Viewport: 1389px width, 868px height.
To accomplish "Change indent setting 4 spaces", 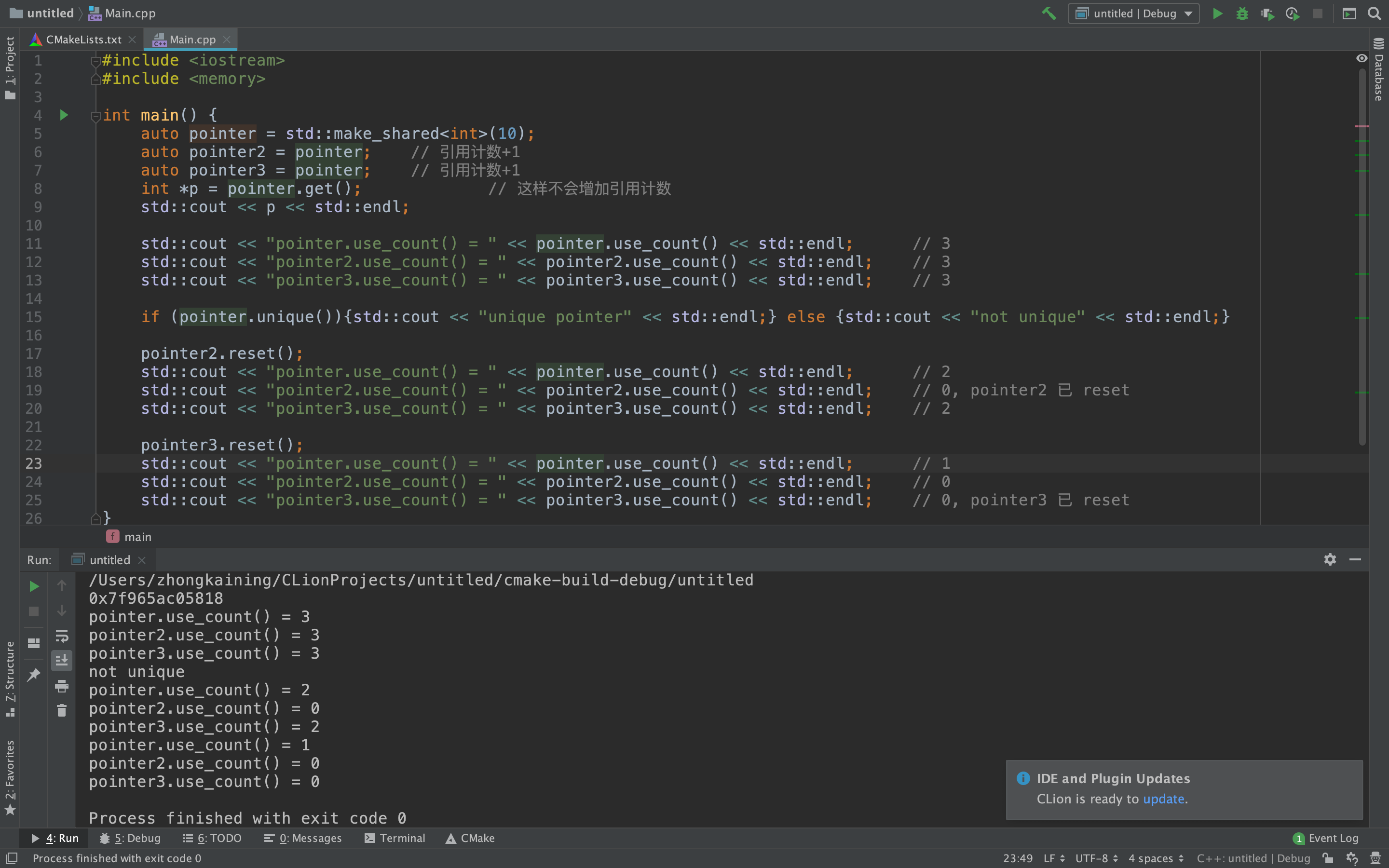I will point(1156,858).
